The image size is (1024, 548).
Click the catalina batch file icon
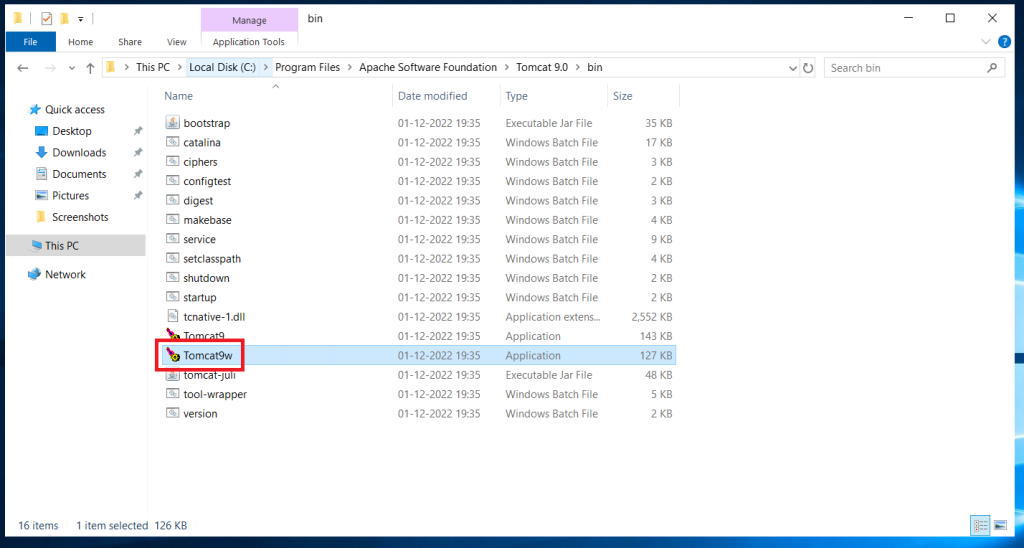click(x=172, y=142)
